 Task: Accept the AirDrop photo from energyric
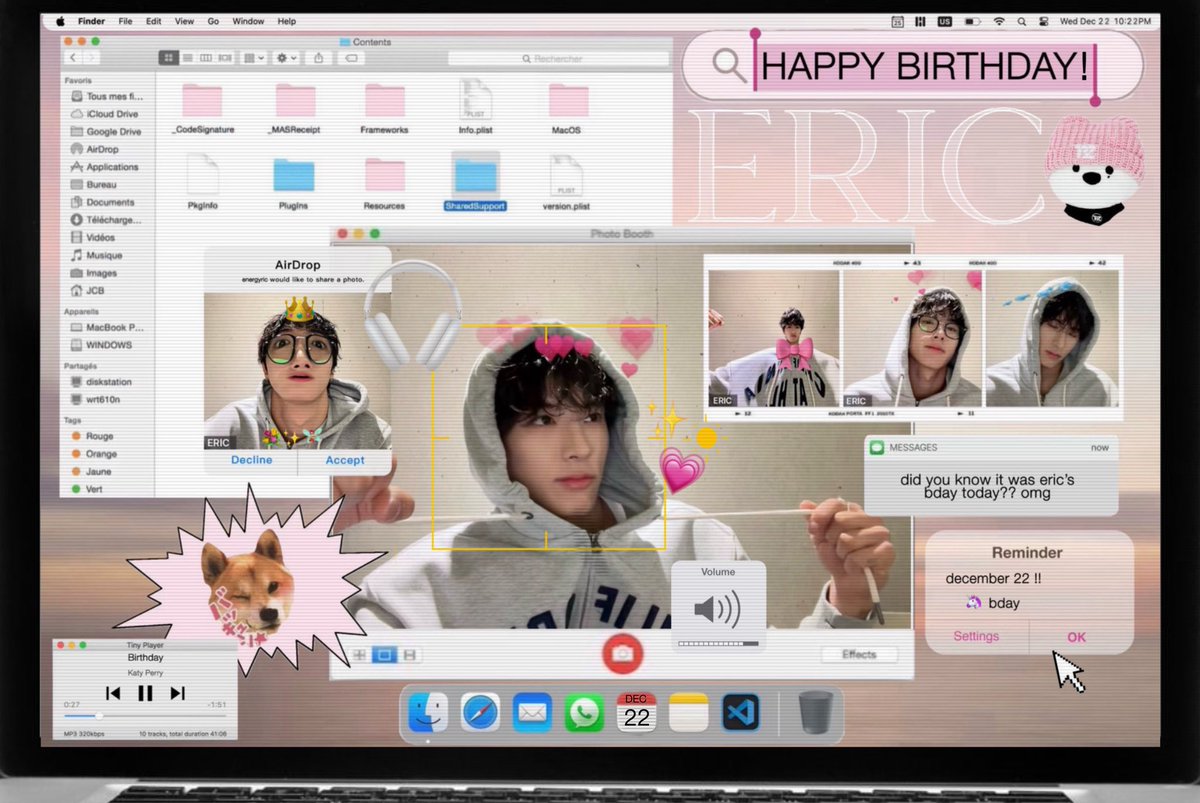[344, 460]
